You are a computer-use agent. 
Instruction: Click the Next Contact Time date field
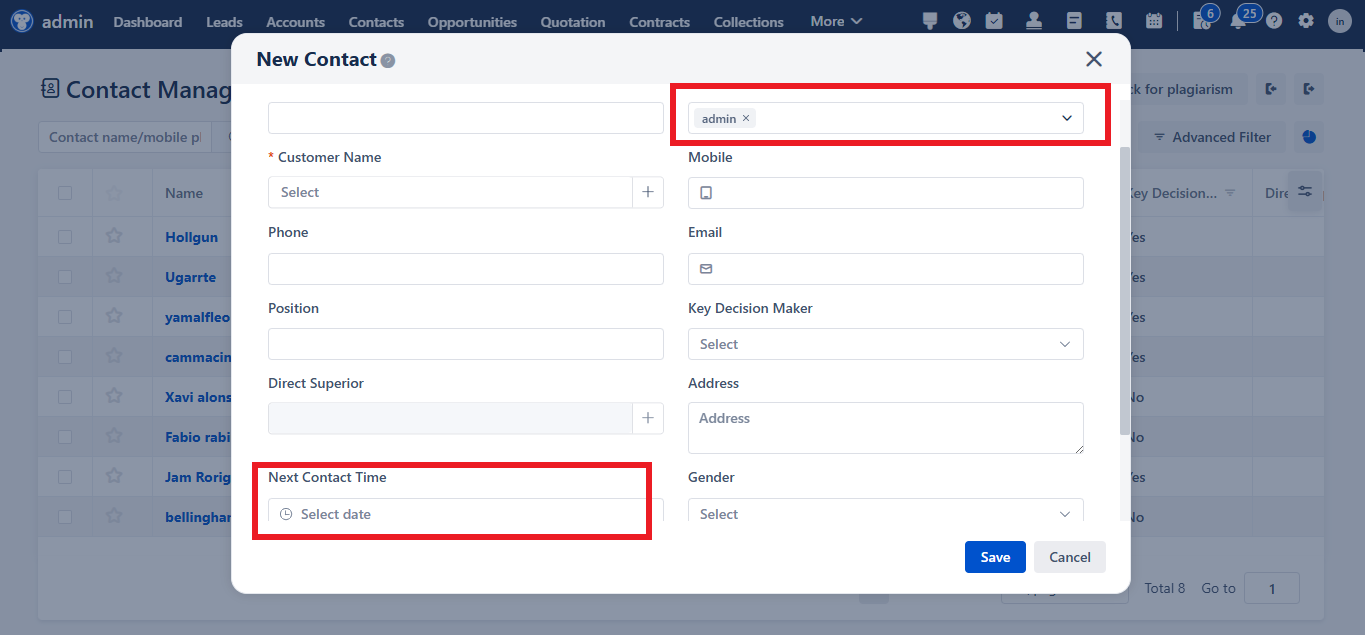pos(450,512)
